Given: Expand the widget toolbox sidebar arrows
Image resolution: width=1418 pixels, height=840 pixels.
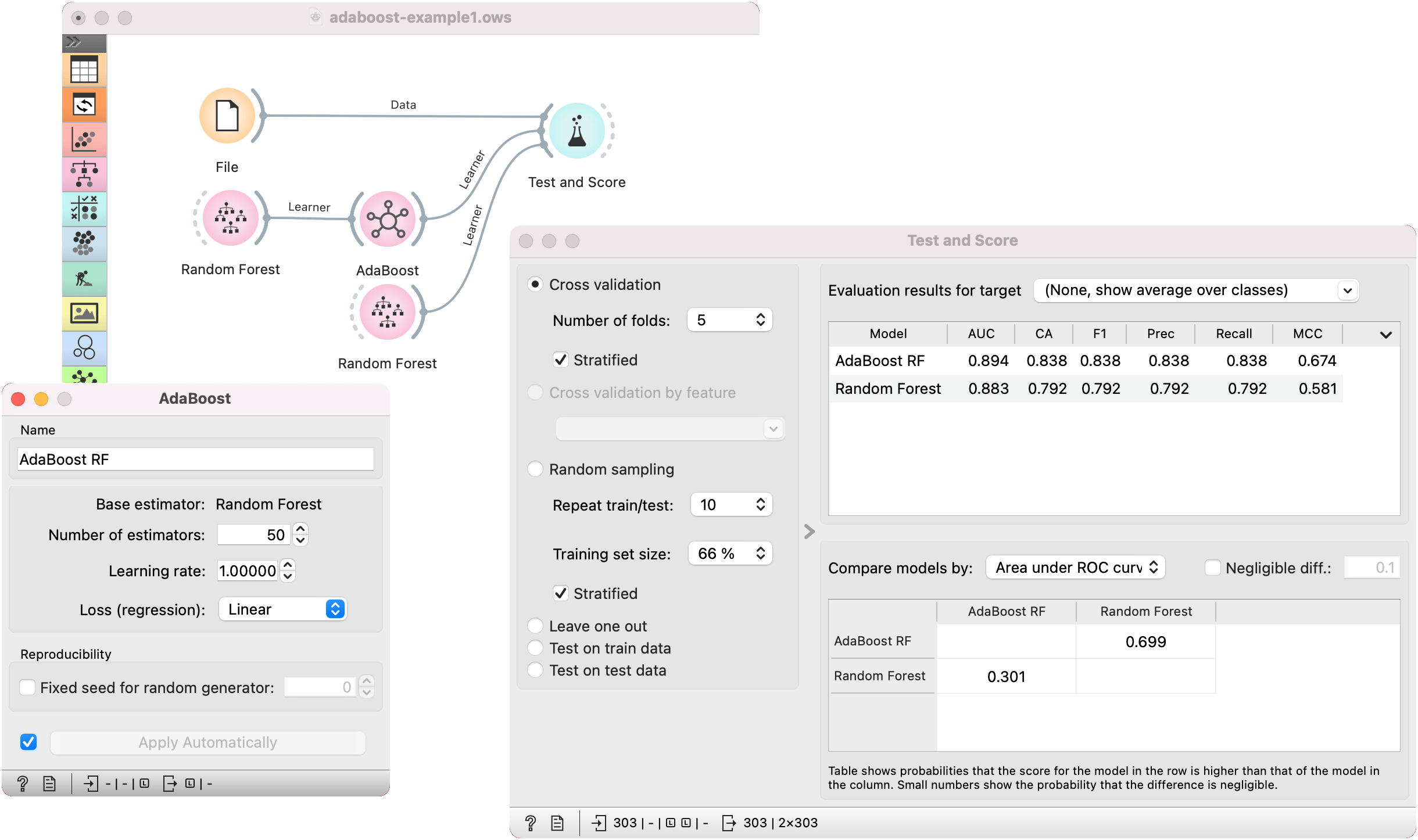Looking at the screenshot, I should (x=74, y=42).
